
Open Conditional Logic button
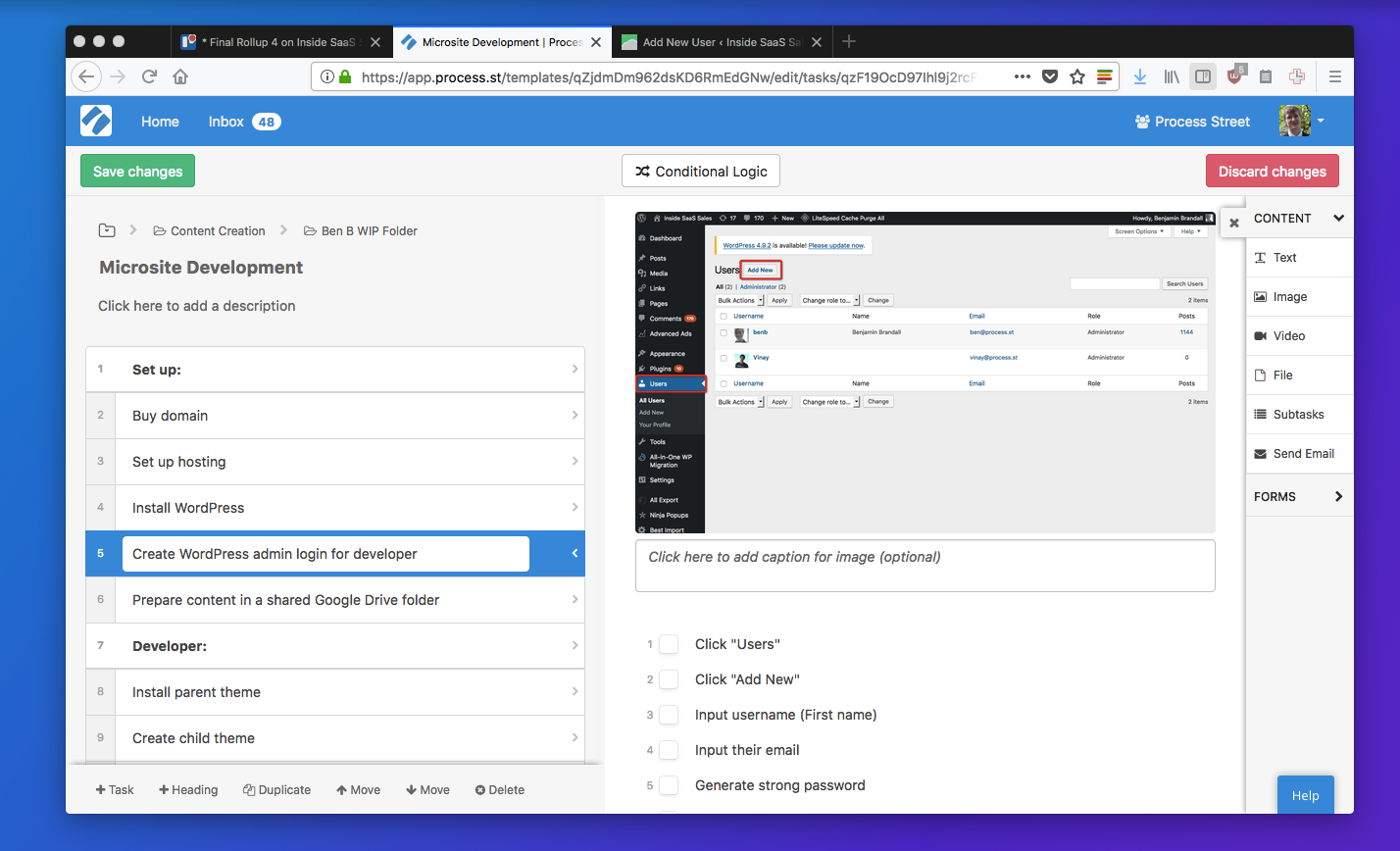pyautogui.click(x=701, y=171)
